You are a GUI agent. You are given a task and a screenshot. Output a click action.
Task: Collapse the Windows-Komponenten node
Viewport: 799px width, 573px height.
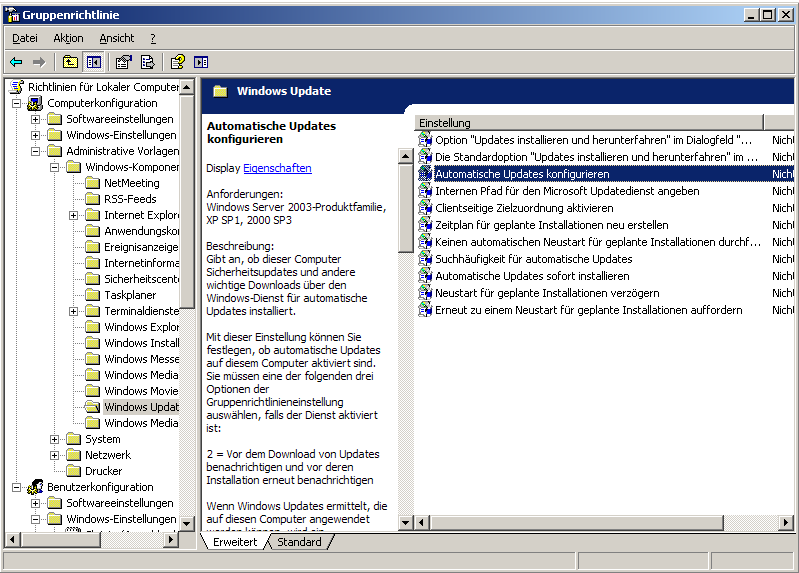point(54,167)
